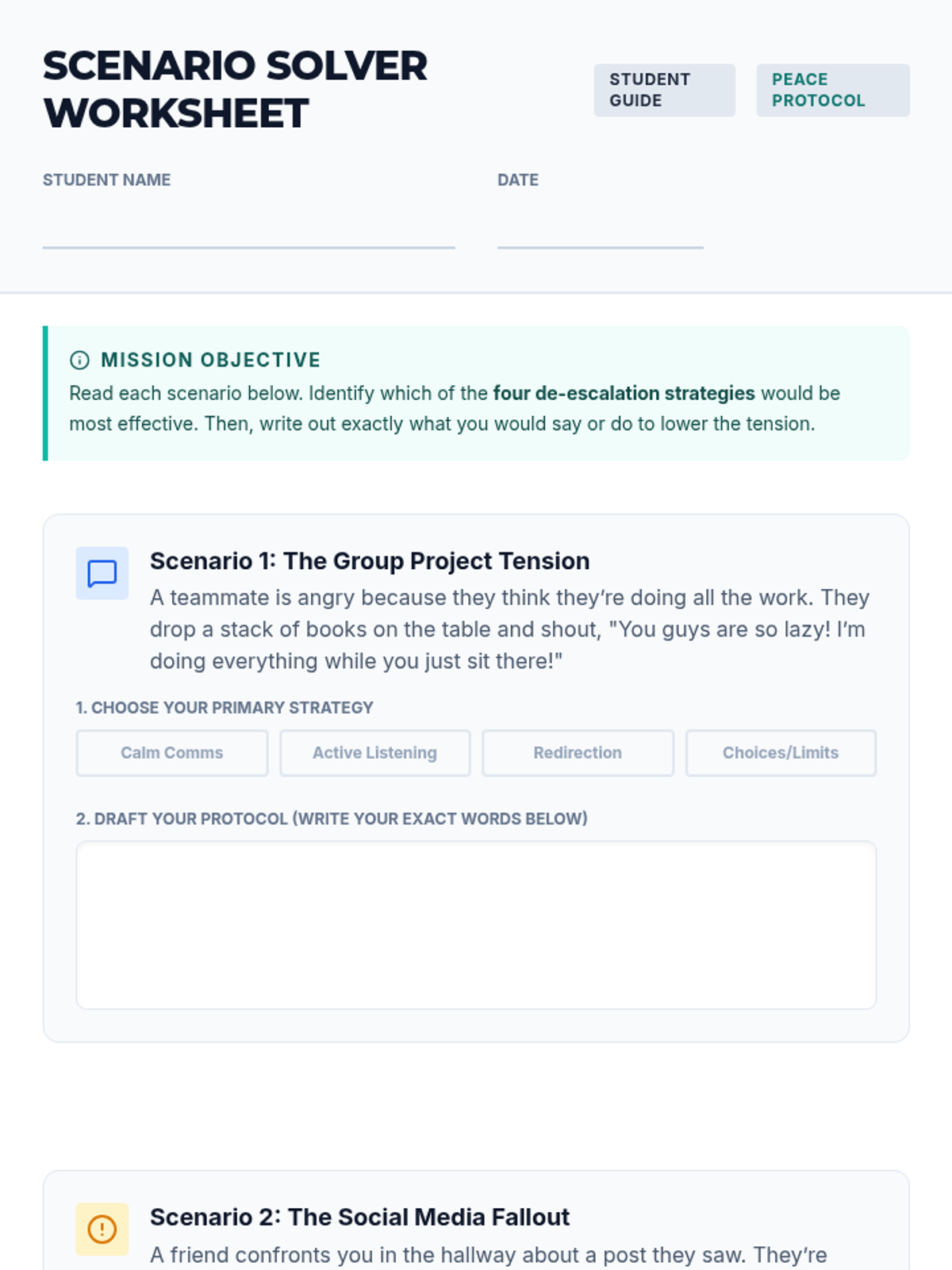Click the Student Name input line
The width and height of the screenshot is (952, 1270).
tap(248, 230)
